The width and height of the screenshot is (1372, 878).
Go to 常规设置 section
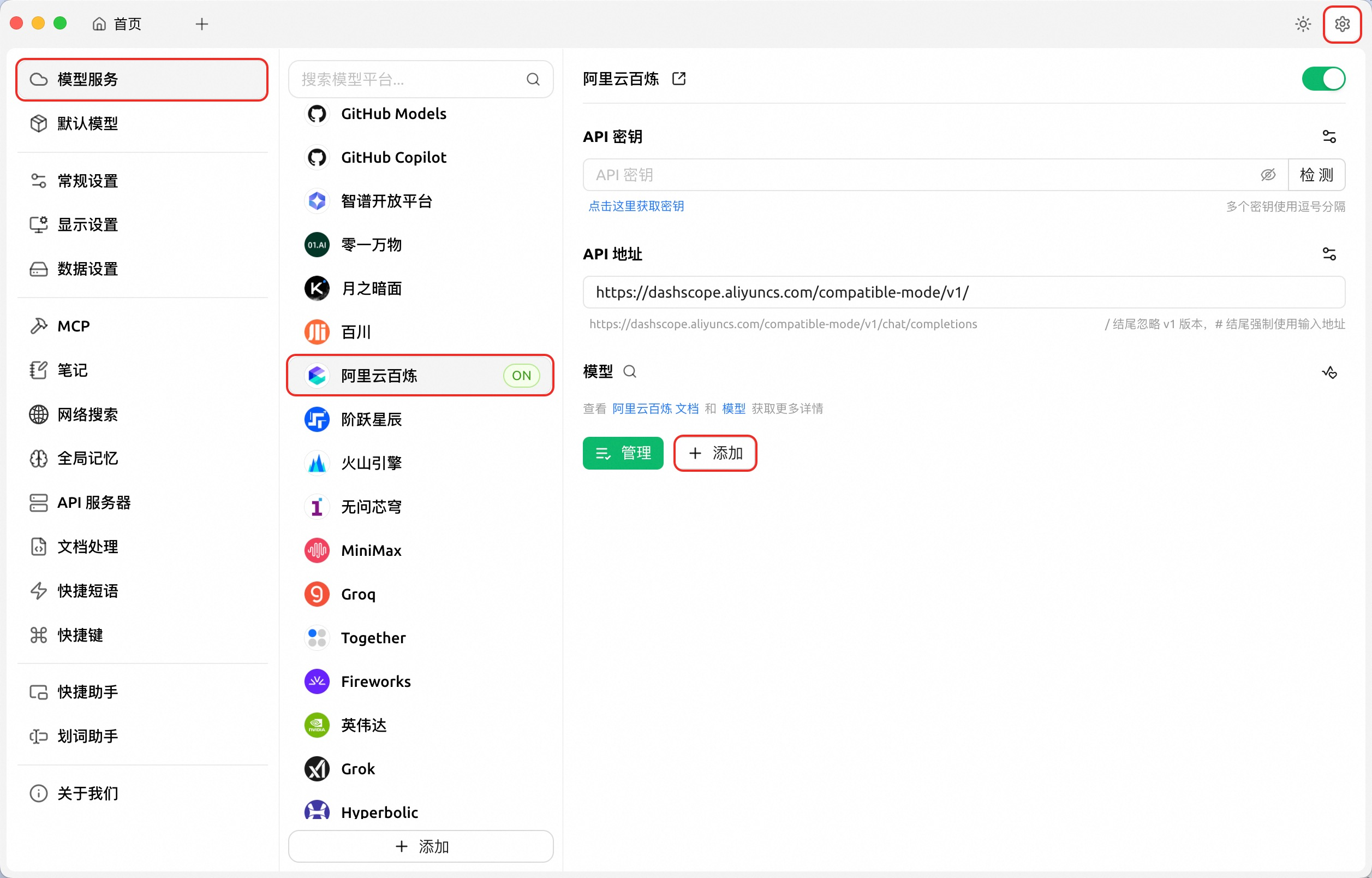(x=142, y=181)
